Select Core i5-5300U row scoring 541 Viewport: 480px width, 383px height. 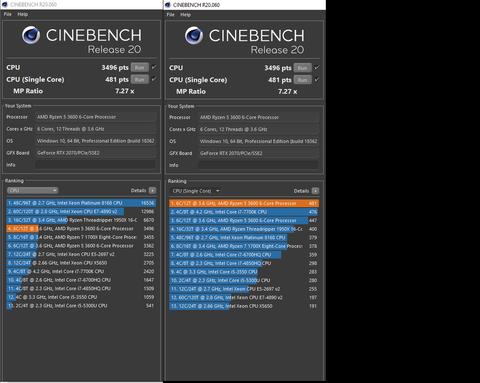click(x=81, y=305)
